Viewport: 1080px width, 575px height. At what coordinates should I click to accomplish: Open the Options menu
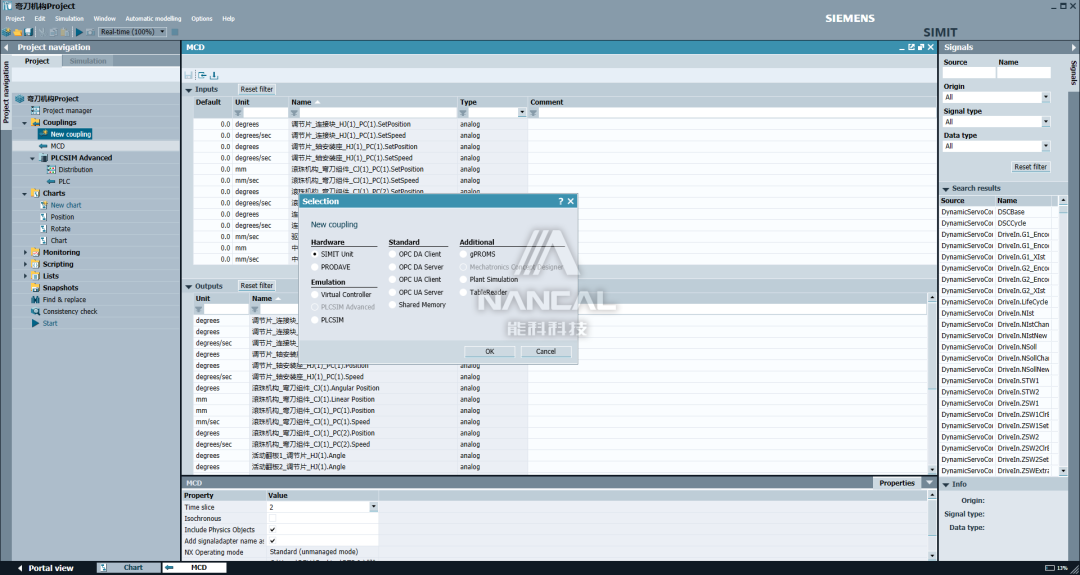(202, 19)
